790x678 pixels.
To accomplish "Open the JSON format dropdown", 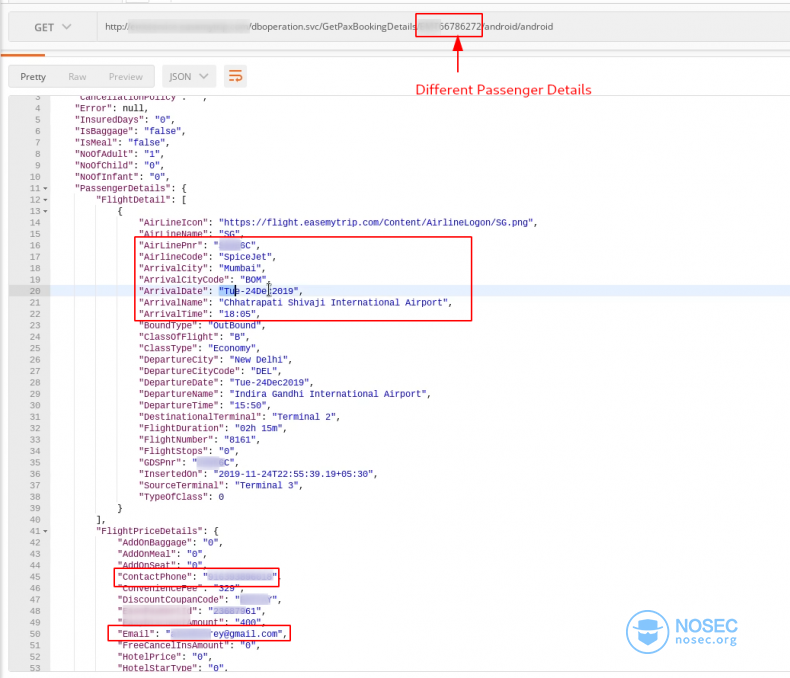I will tap(189, 77).
